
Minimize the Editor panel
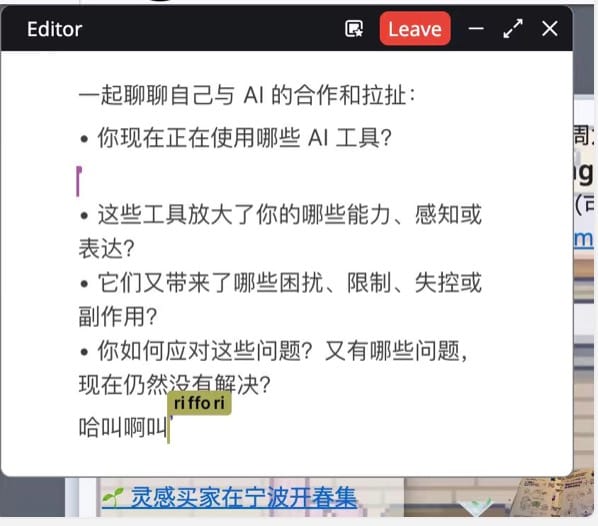pyautogui.click(x=476, y=29)
